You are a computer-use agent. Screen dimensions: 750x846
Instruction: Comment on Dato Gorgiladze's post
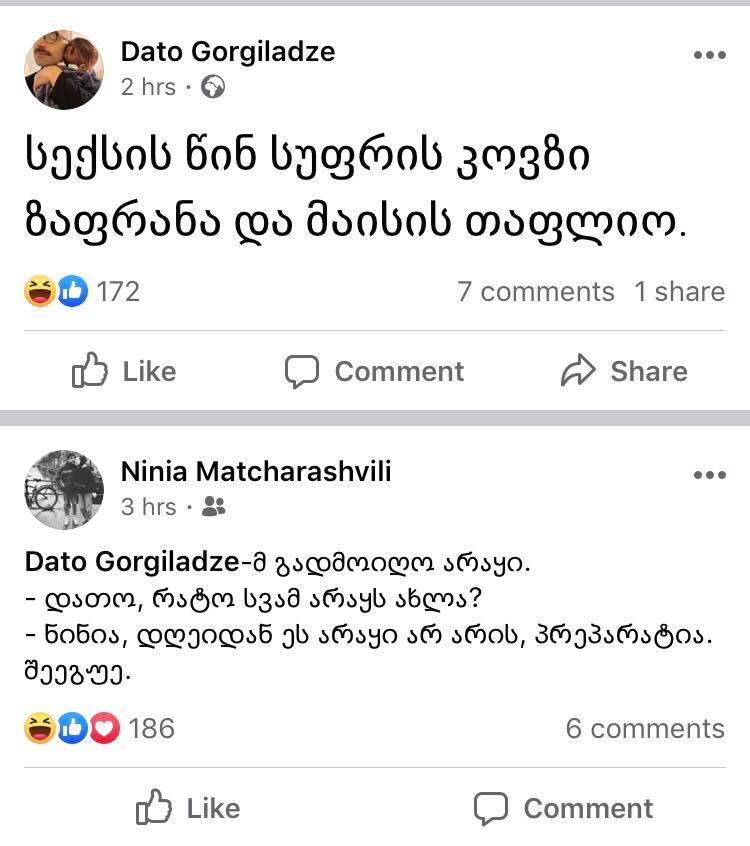[x=374, y=372]
